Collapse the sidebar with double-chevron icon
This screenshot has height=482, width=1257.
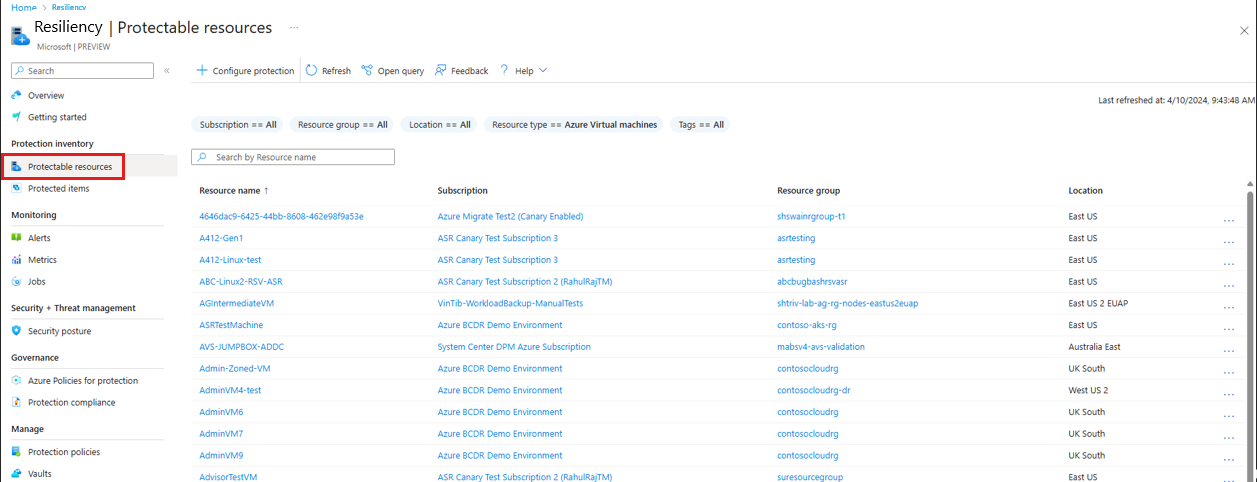(x=167, y=71)
